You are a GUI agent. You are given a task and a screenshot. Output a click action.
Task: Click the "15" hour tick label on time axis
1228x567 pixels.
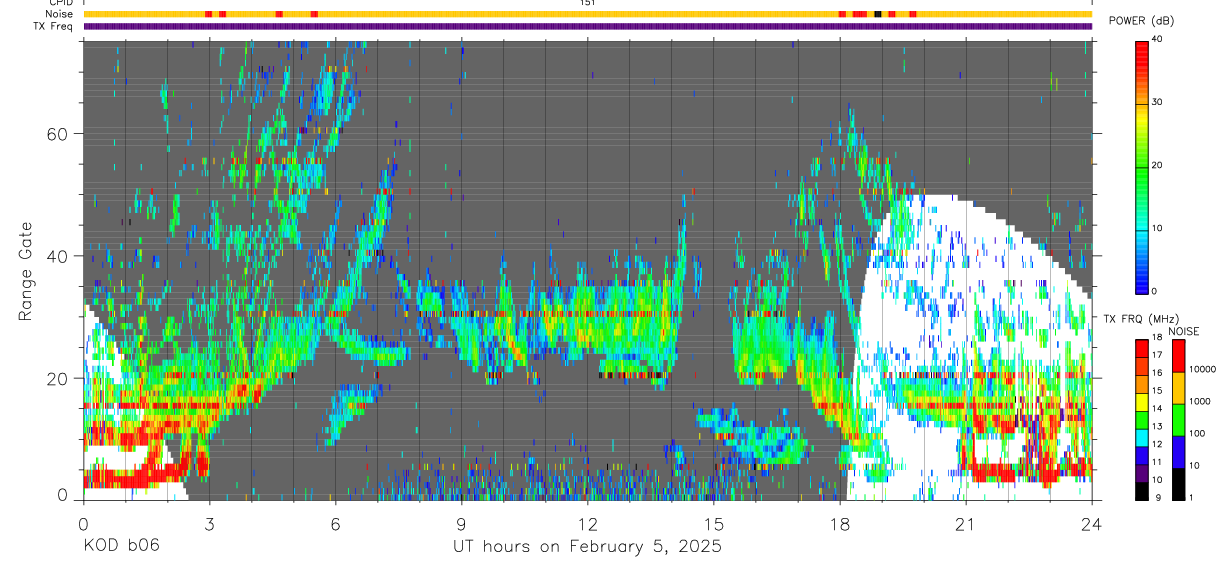click(714, 523)
